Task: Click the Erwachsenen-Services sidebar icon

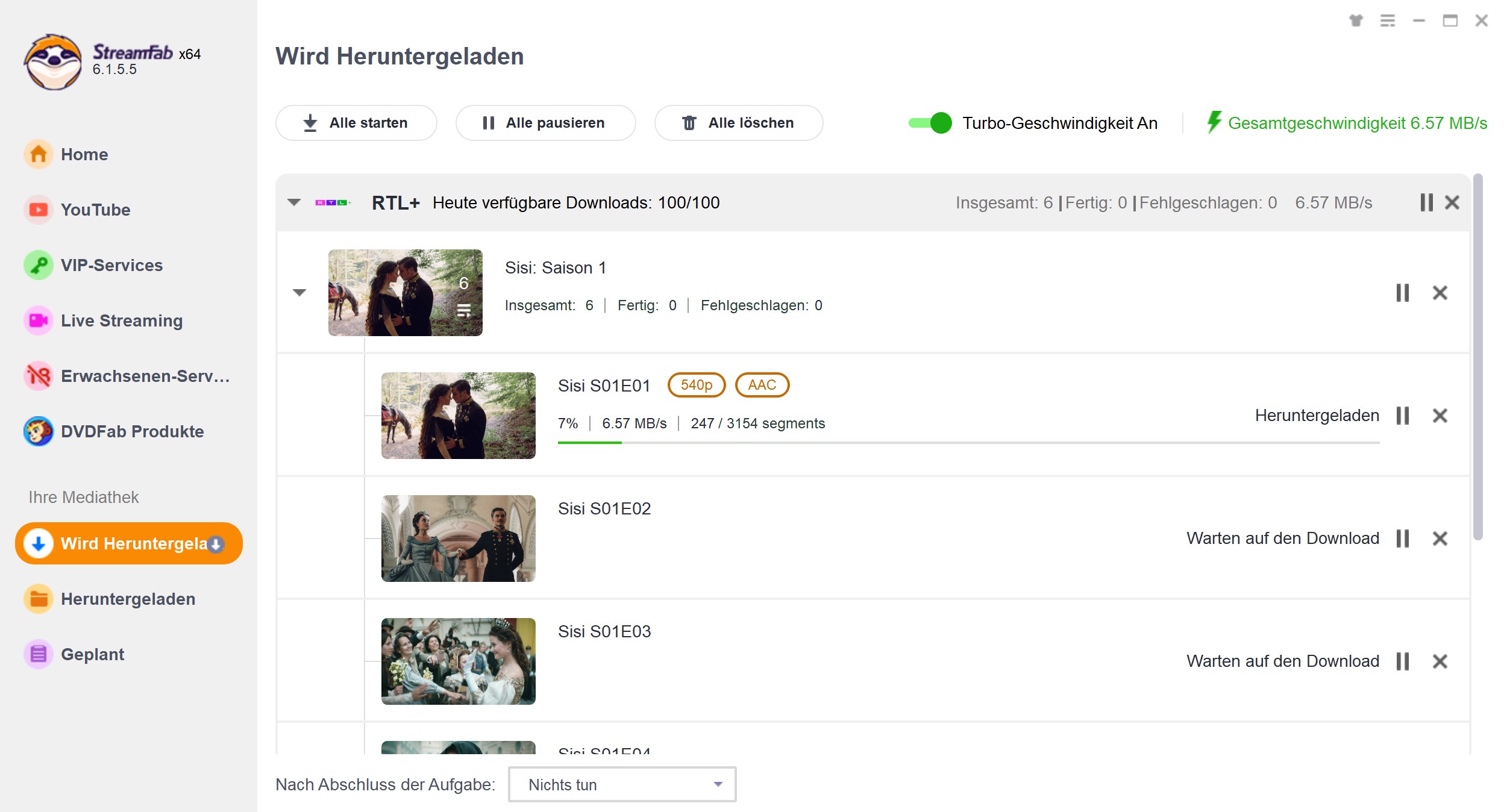Action: pyautogui.click(x=37, y=375)
